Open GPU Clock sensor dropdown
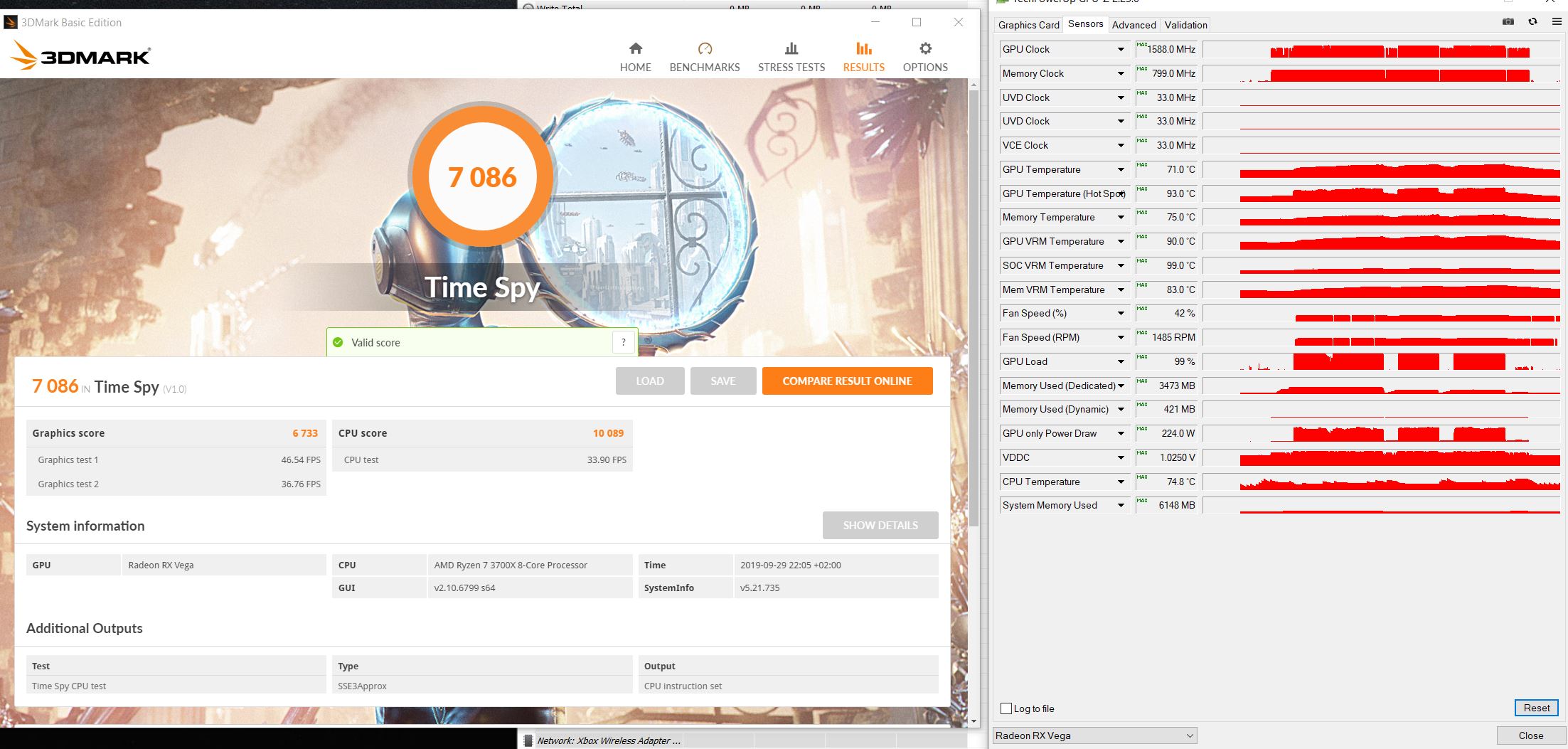The height and width of the screenshot is (749, 1568). click(x=1121, y=49)
